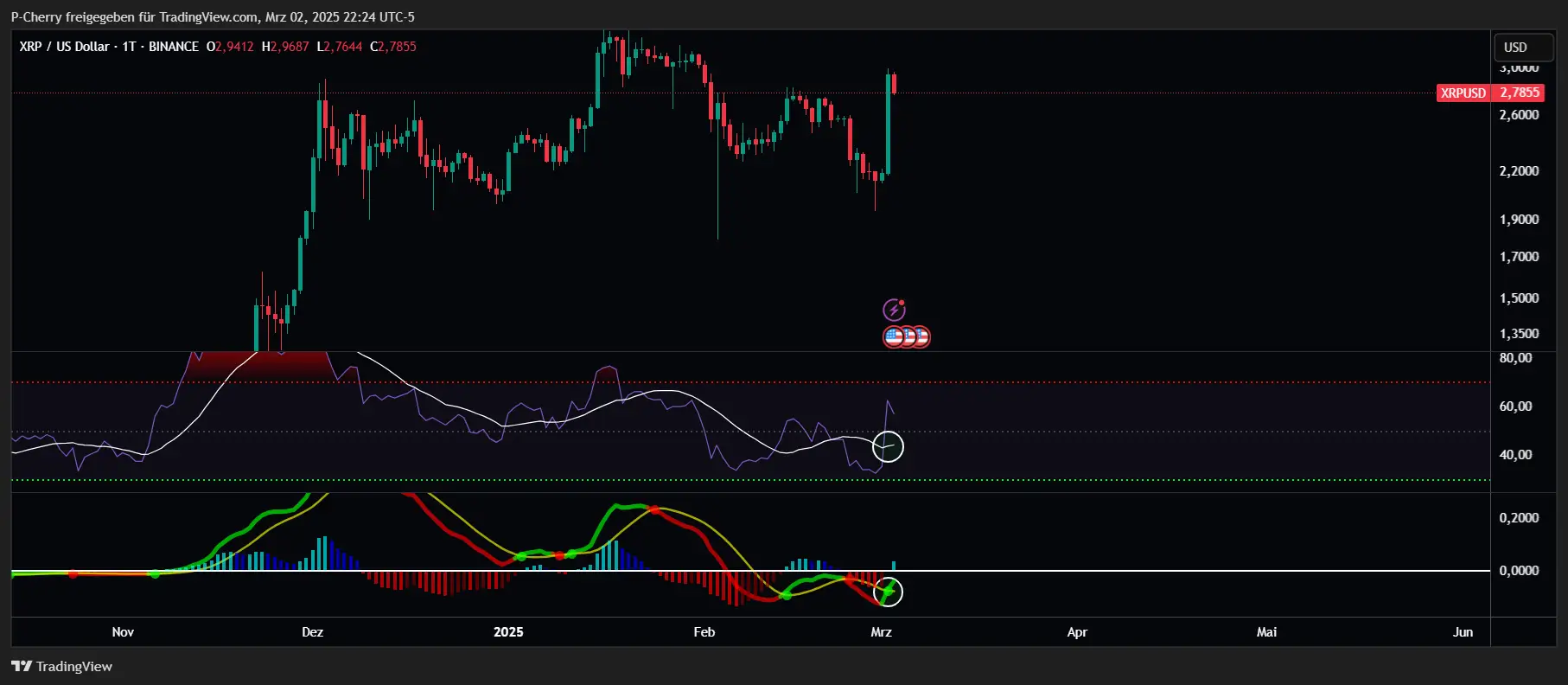The image size is (1568, 685).
Task: Click the 2,6000 price axis label
Action: click(1519, 115)
